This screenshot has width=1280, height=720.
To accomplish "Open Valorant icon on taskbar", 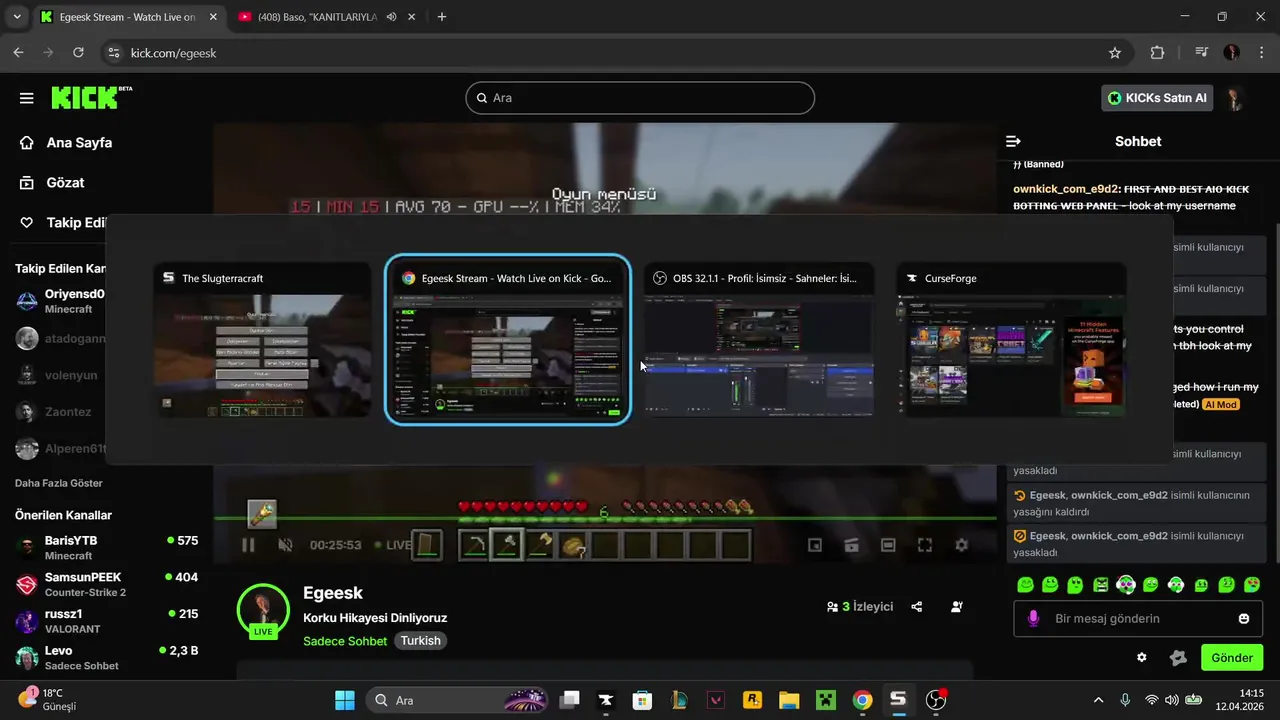I will 716,700.
